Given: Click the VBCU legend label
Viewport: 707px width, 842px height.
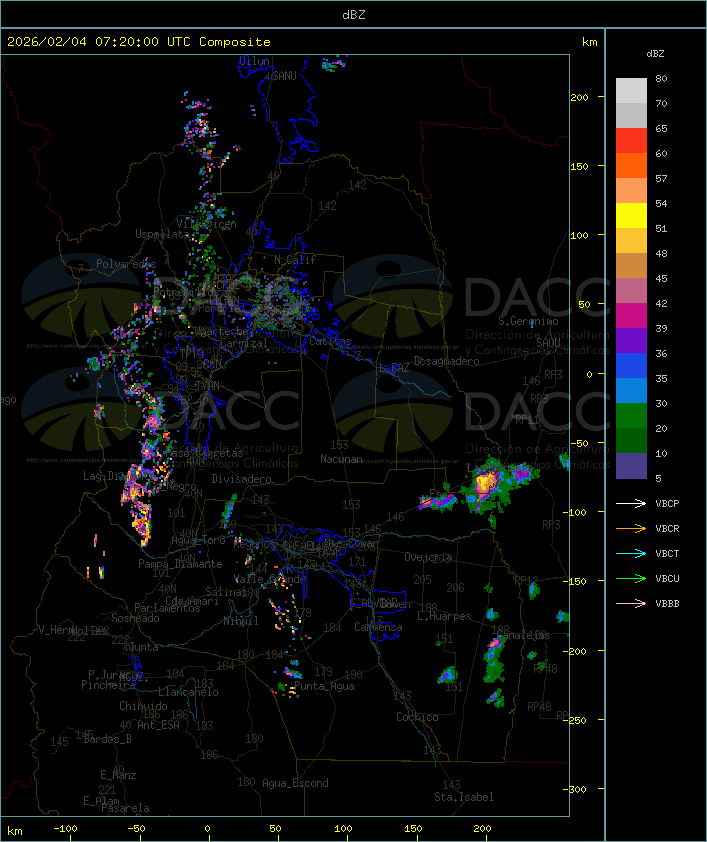Looking at the screenshot, I should [667, 578].
